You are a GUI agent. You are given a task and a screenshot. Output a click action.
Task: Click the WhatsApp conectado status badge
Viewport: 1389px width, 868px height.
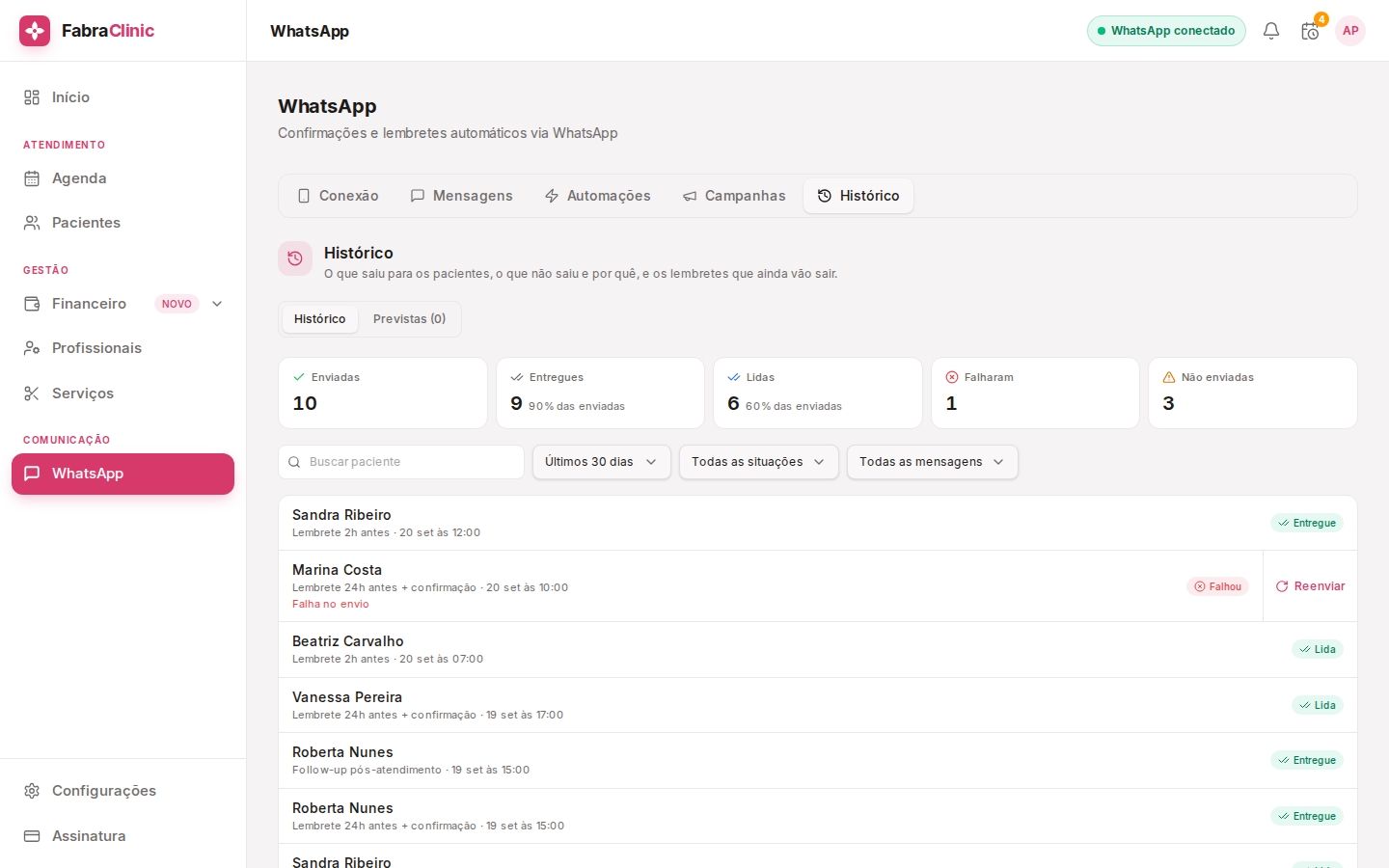click(x=1166, y=31)
